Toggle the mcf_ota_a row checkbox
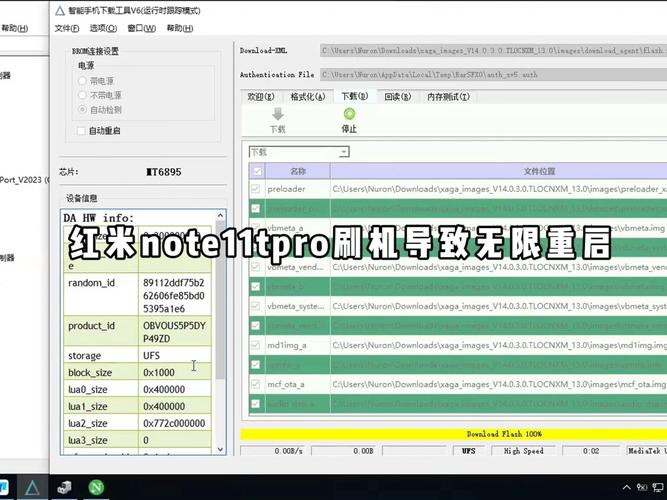 255,384
